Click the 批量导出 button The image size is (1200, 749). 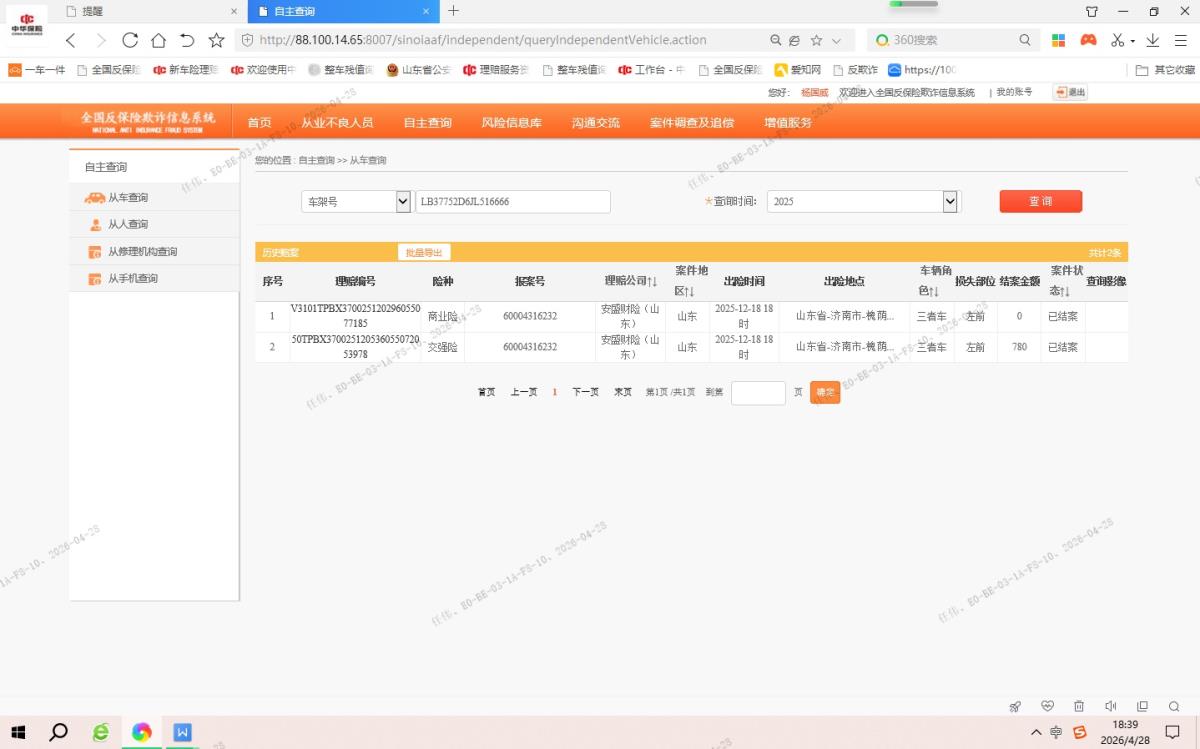point(424,252)
